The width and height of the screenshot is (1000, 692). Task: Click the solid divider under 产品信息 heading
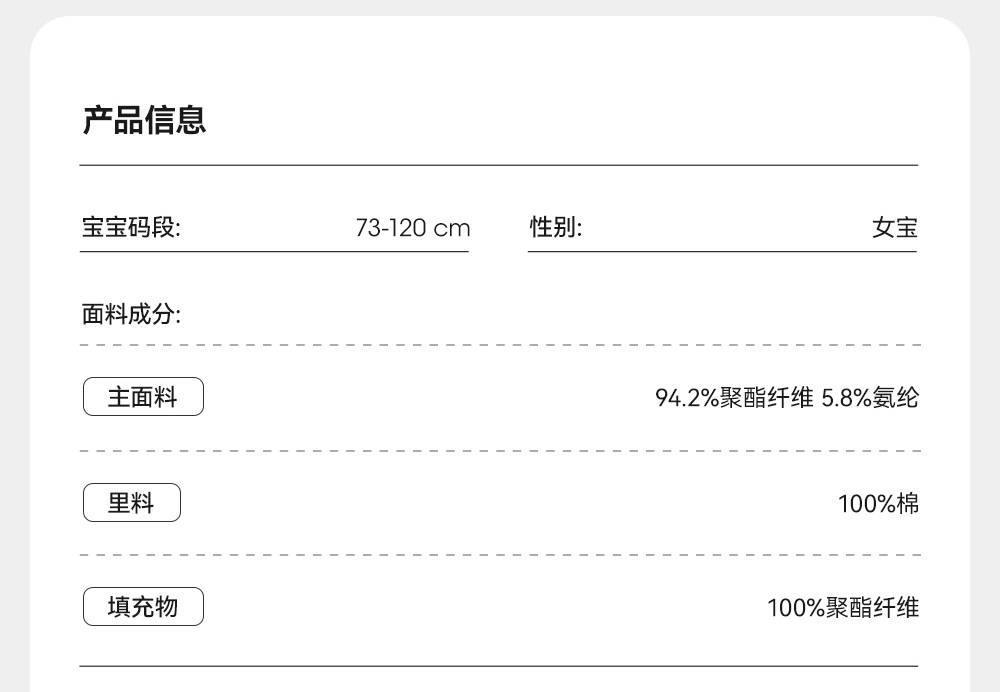[x=499, y=165]
